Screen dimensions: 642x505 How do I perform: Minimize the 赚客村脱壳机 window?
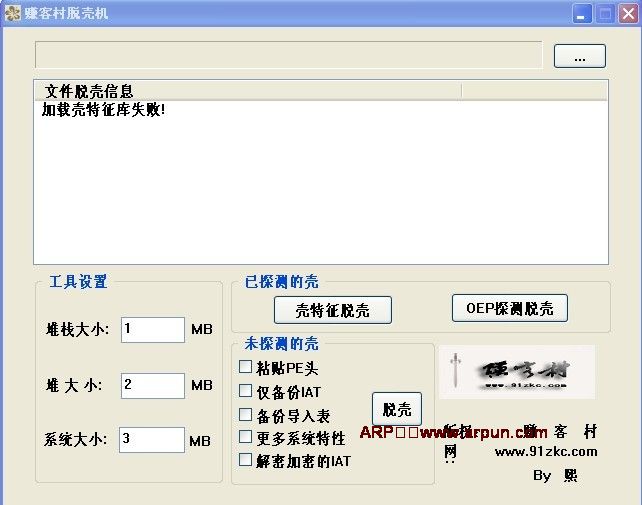point(582,14)
